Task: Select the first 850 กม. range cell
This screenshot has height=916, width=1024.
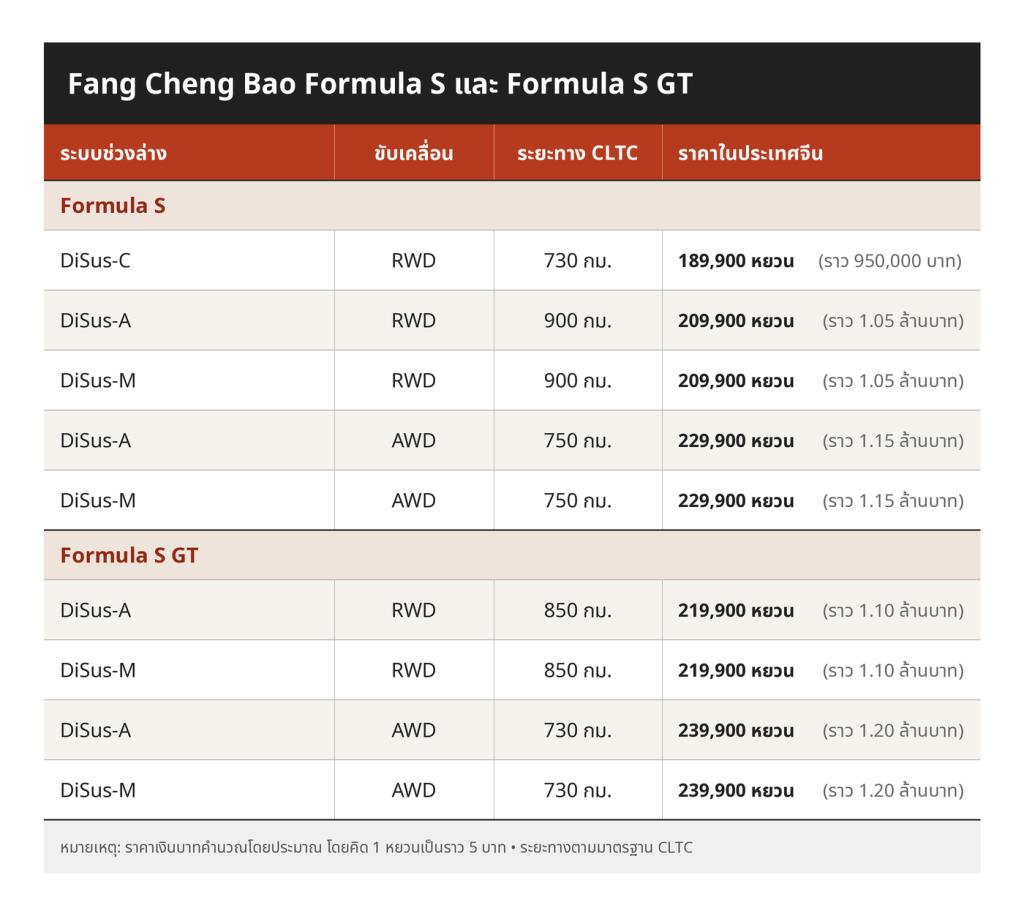Action: click(x=577, y=611)
